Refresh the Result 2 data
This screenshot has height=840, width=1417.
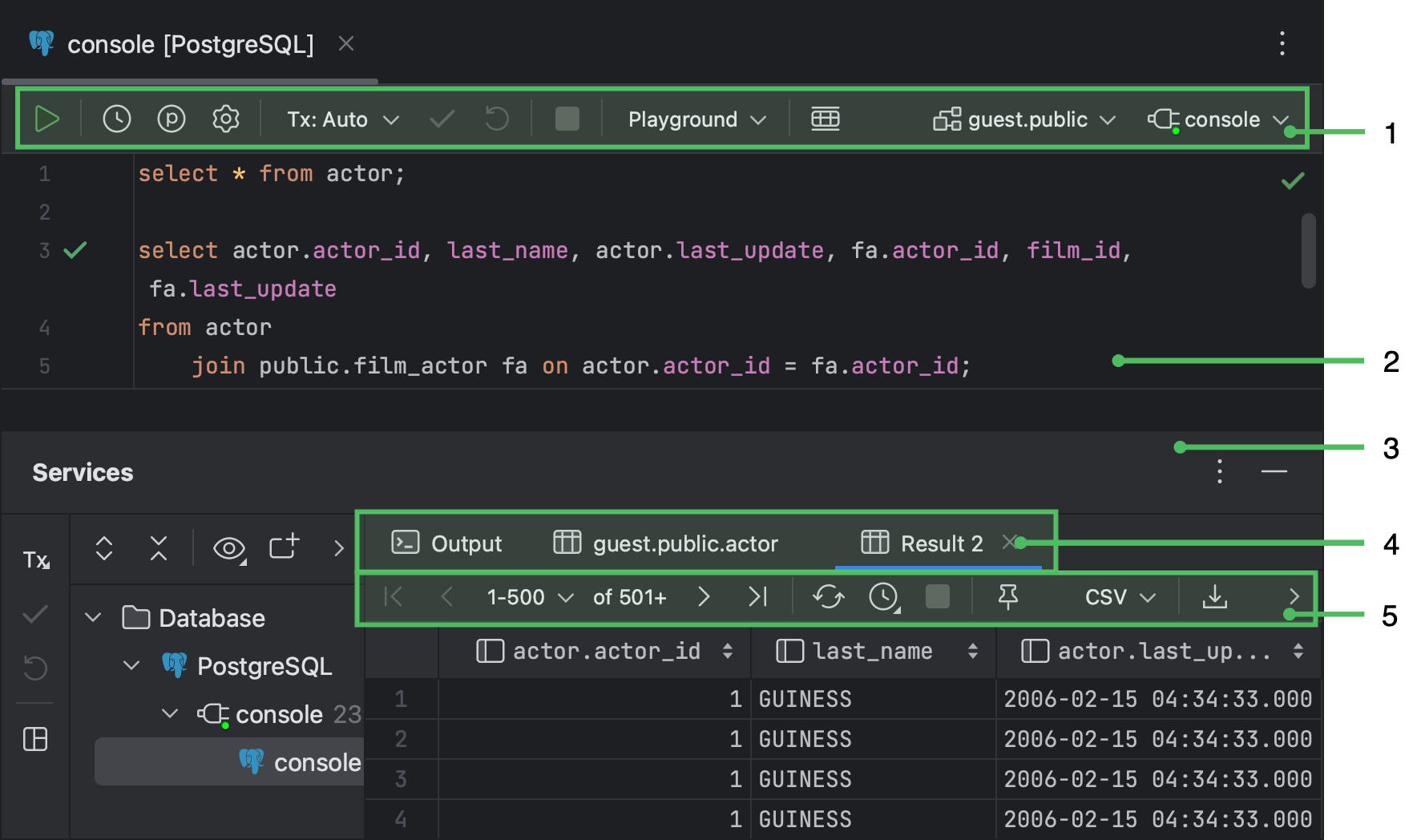tap(829, 596)
